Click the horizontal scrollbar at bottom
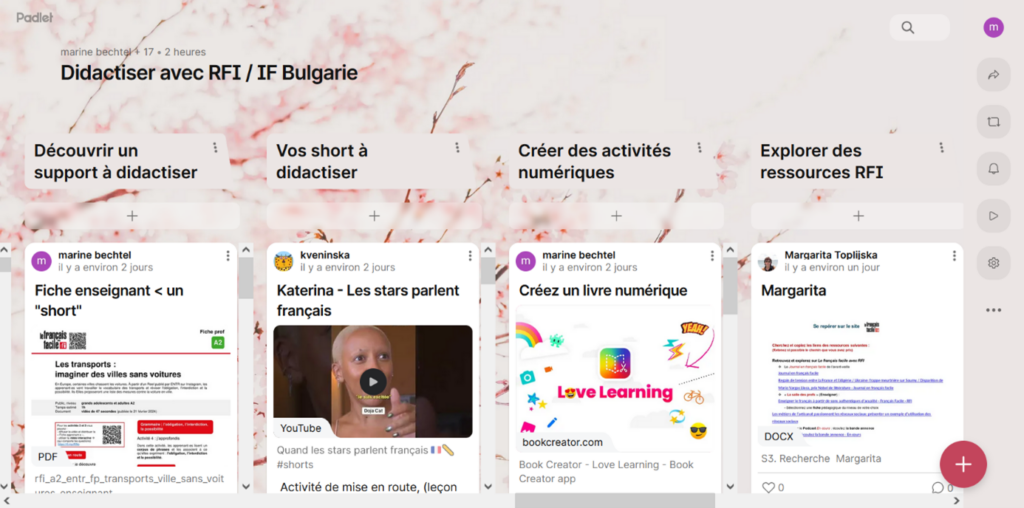 point(615,501)
